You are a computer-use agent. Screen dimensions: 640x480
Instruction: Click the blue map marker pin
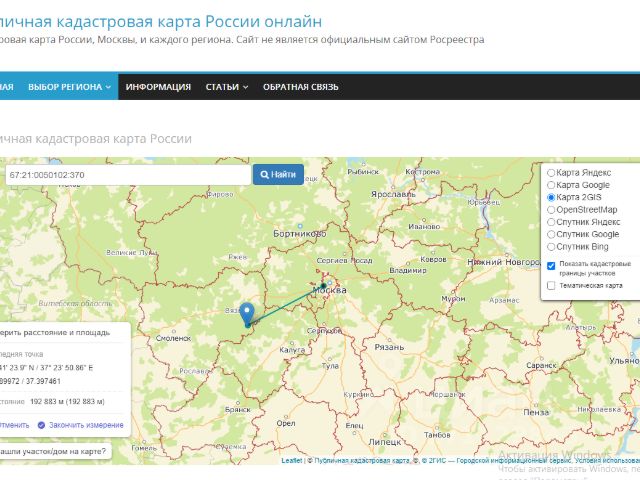point(247,313)
